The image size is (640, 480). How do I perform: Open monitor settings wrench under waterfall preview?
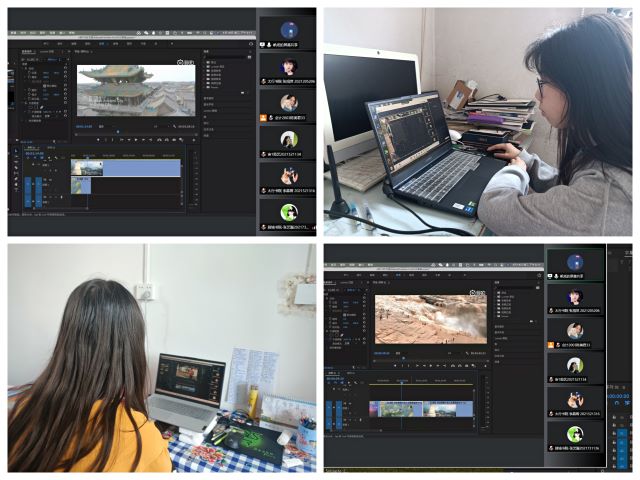[x=467, y=353]
